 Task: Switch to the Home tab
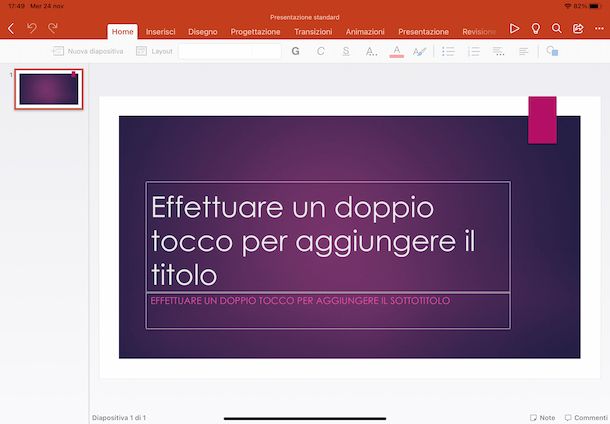click(x=123, y=32)
